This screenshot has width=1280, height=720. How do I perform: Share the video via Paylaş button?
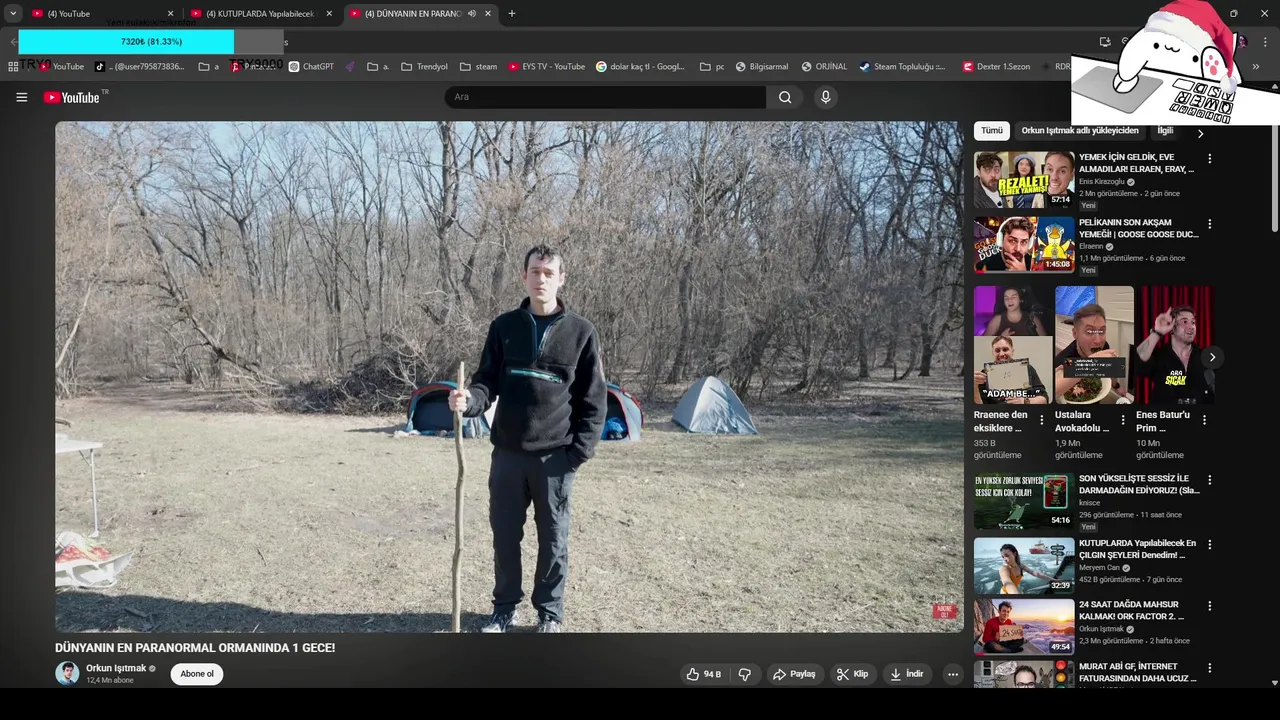[x=794, y=674]
